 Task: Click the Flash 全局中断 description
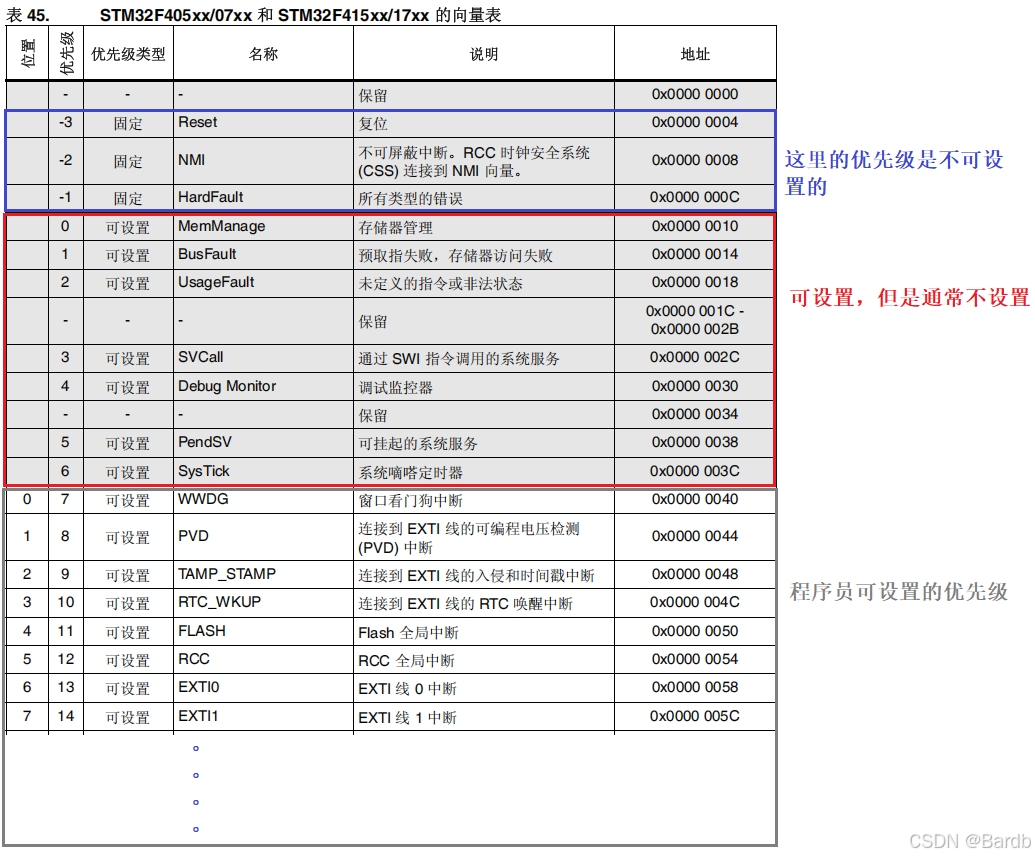coord(409,633)
